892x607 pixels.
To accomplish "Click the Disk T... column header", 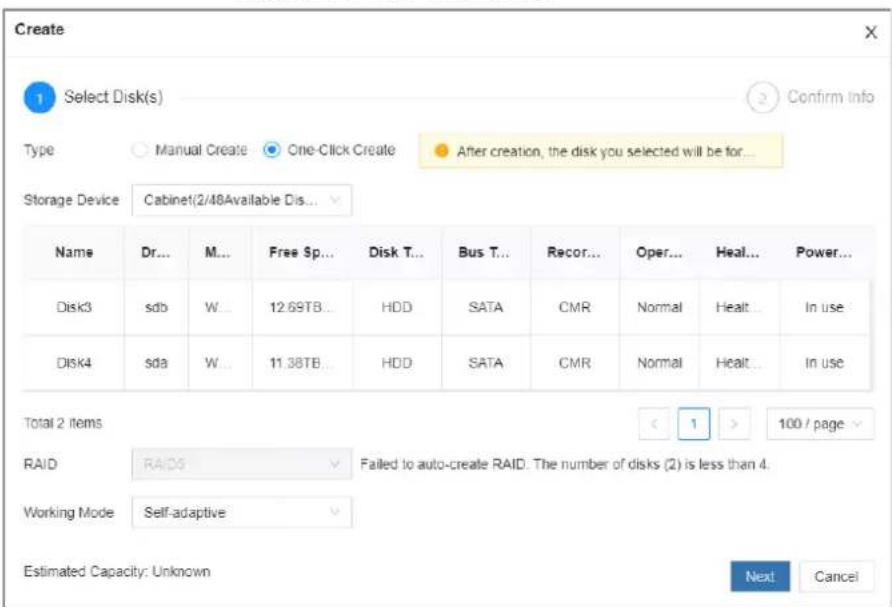I will point(397,252).
